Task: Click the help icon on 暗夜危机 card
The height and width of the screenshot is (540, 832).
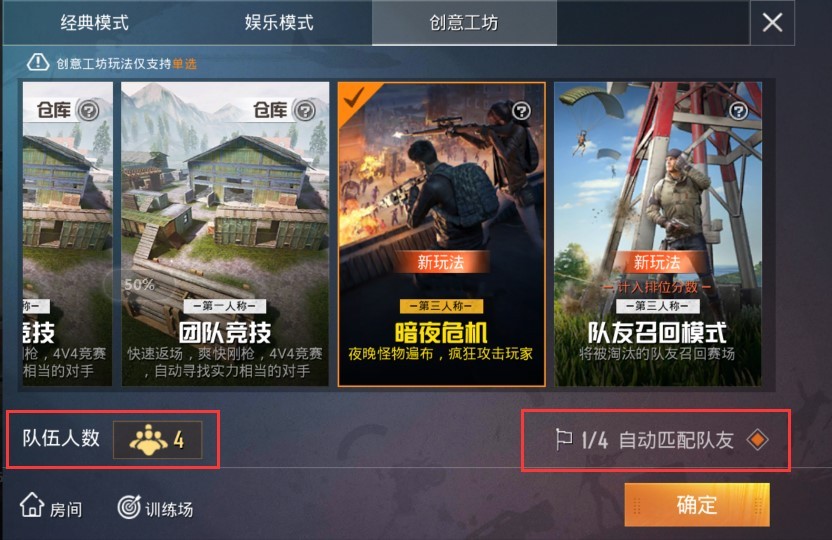Action: [x=522, y=111]
